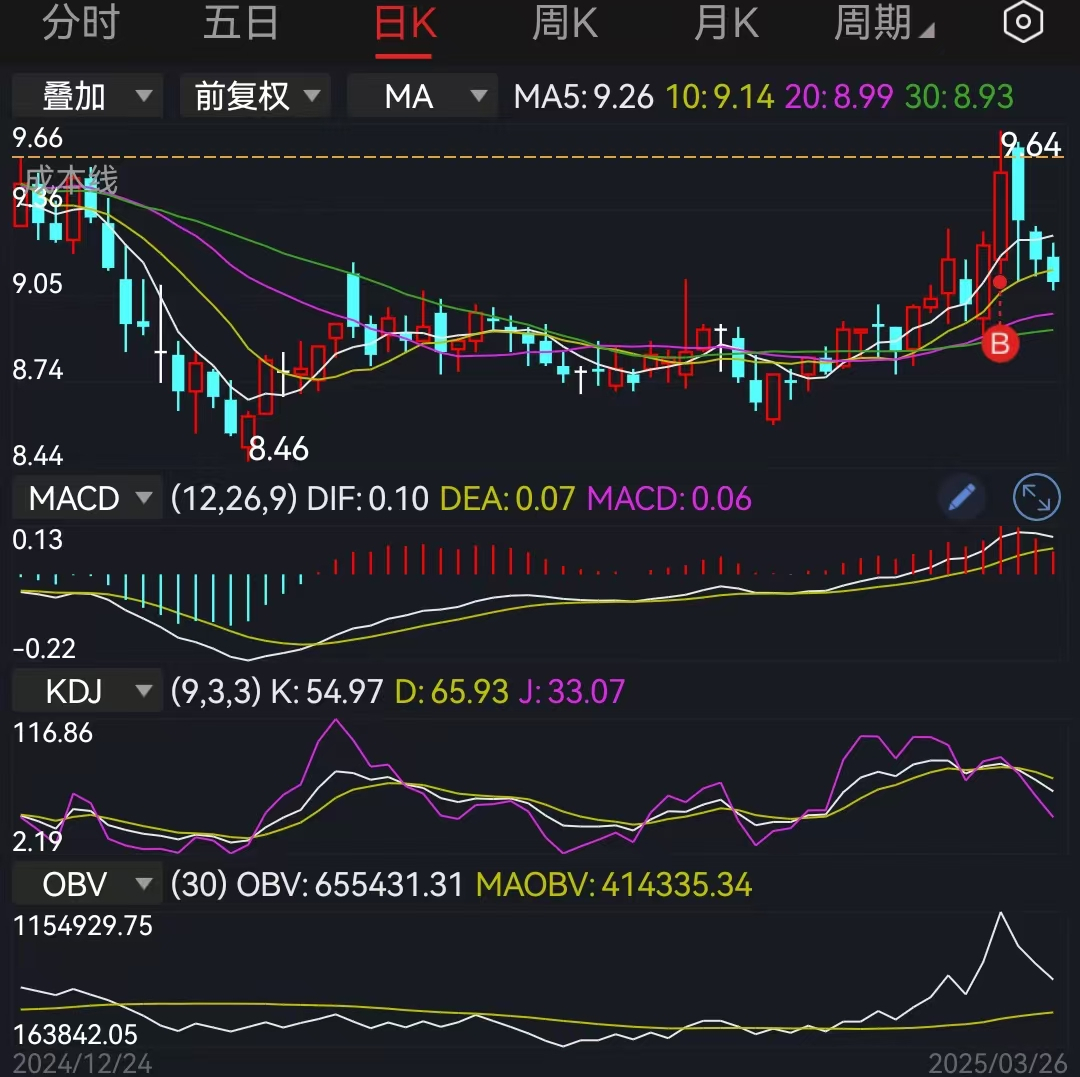The height and width of the screenshot is (1077, 1080).
Task: Toggle the 前复权 price adjustment mode
Action: coord(243,96)
